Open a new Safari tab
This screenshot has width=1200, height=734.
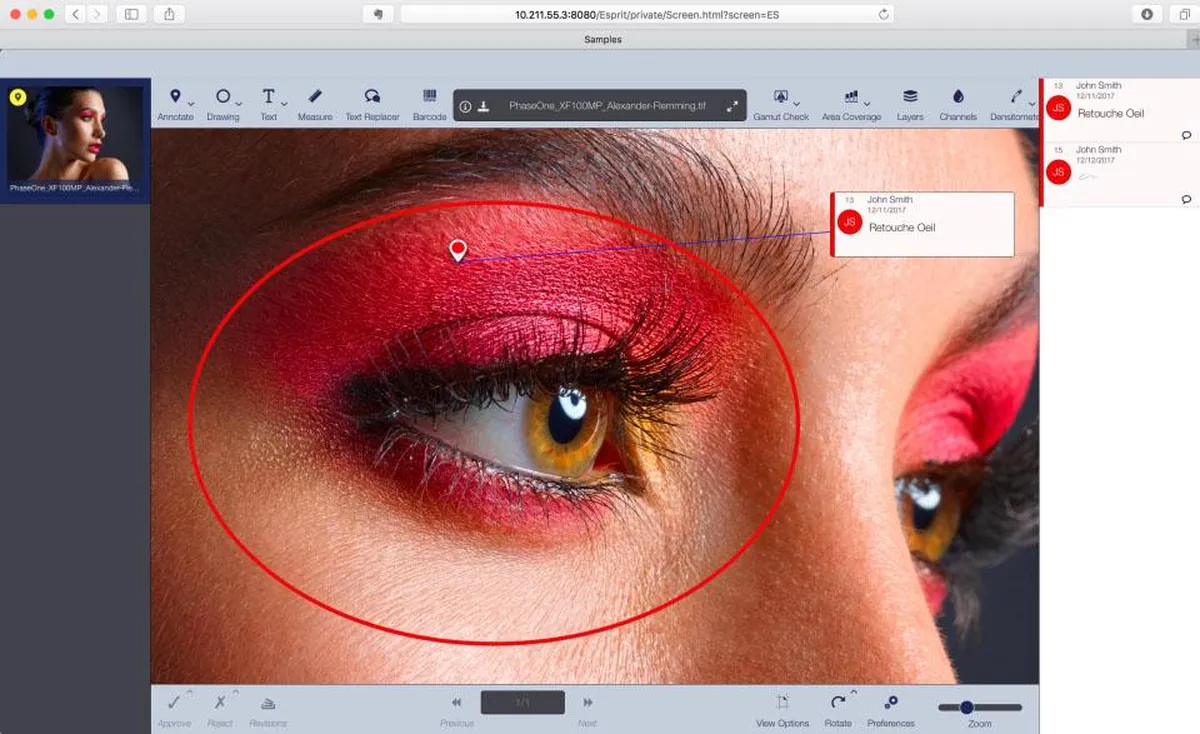click(x=1193, y=40)
